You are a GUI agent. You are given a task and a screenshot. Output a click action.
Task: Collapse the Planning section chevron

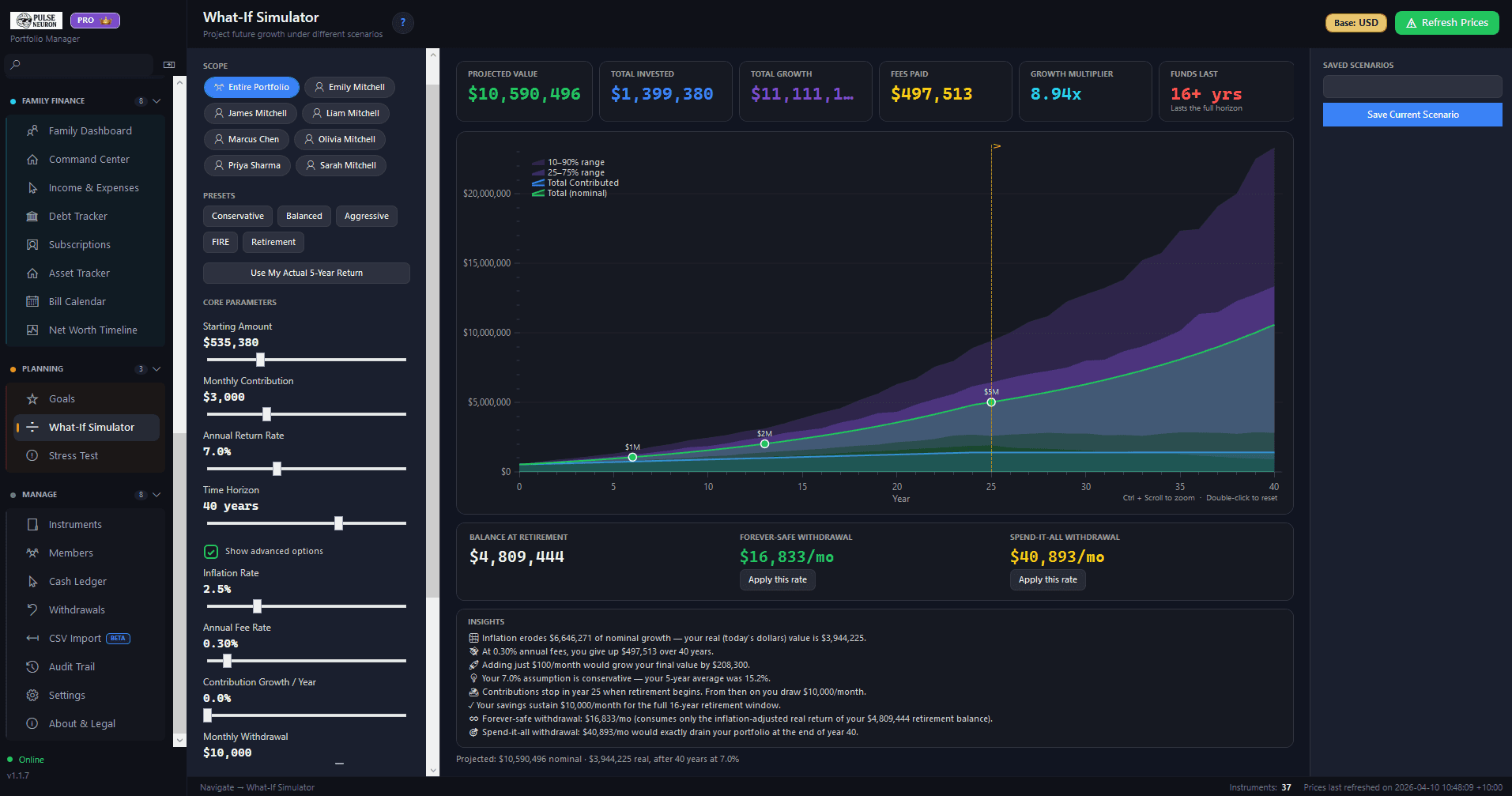(156, 369)
